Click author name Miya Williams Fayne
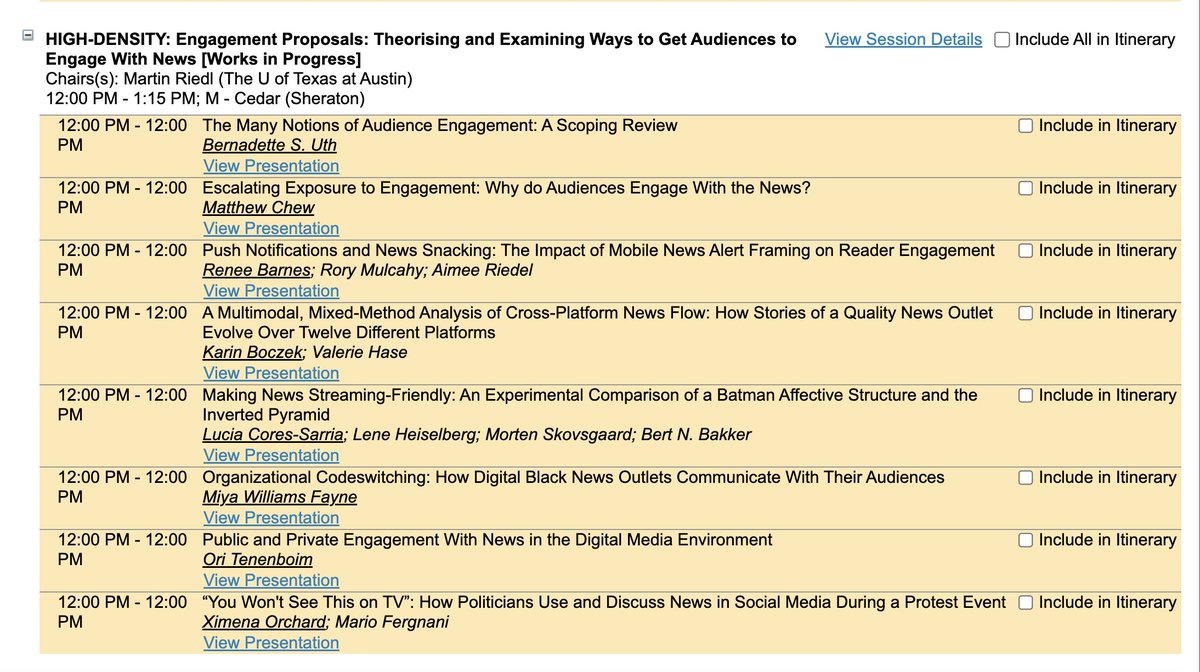 [280, 497]
